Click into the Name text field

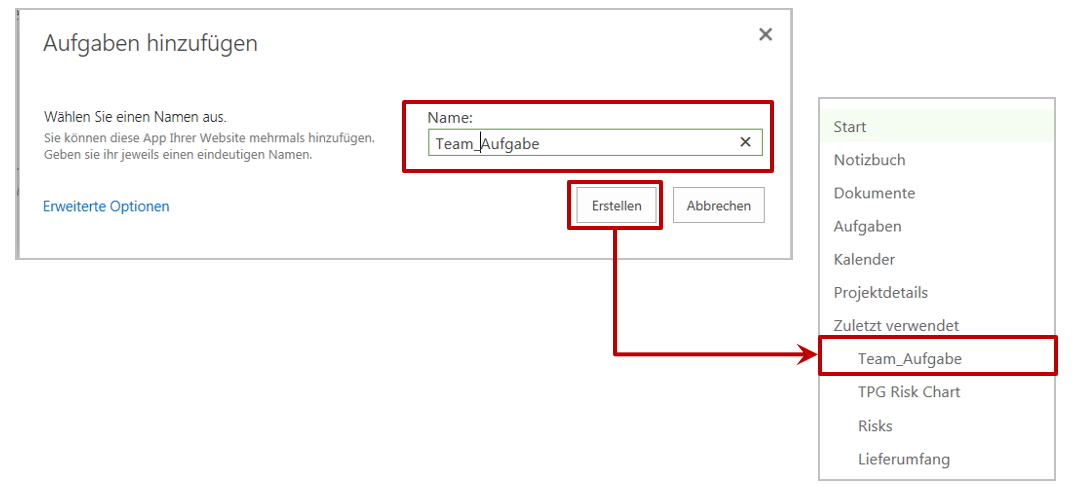(580, 143)
